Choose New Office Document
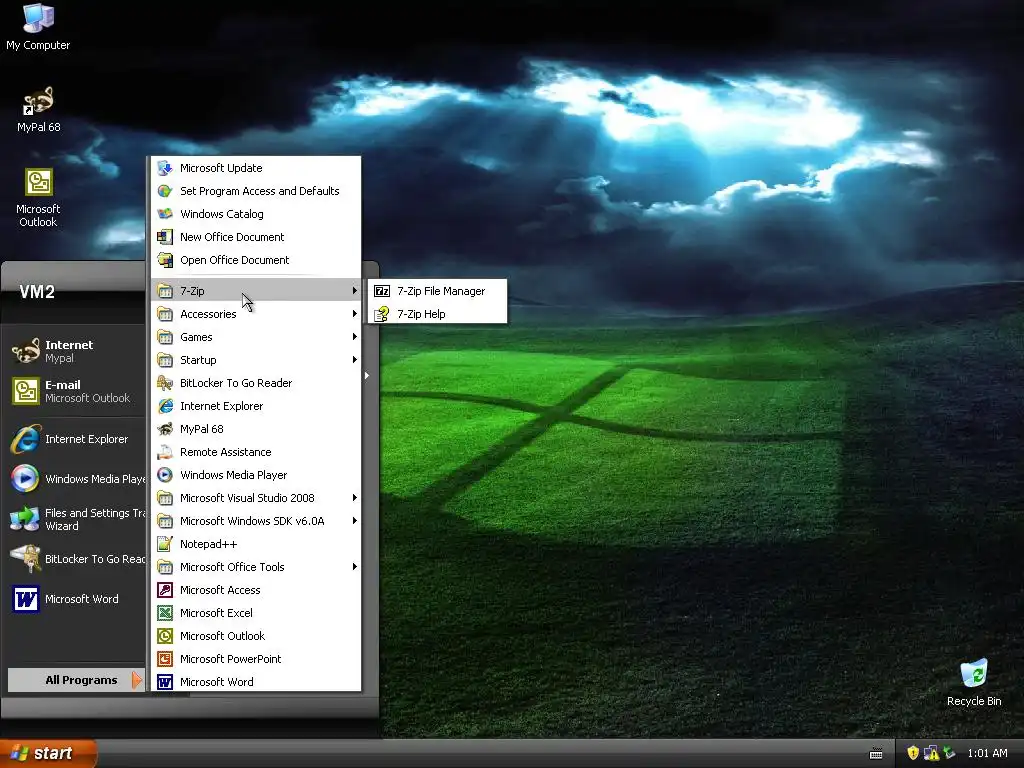 point(256,237)
